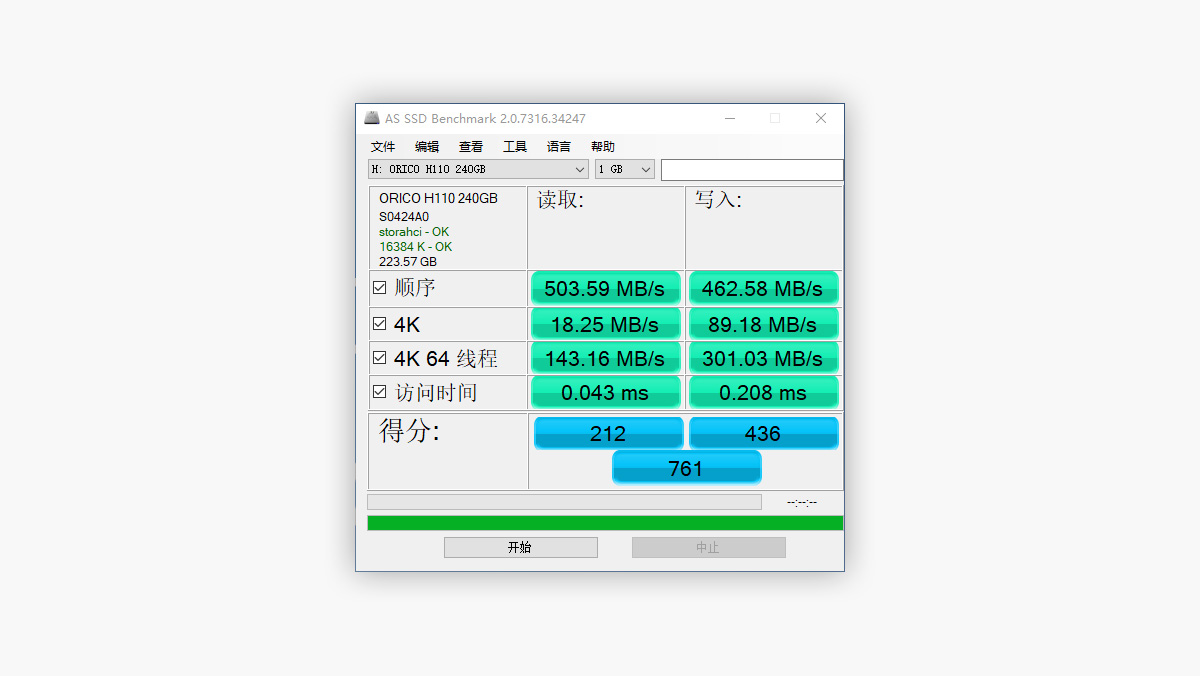This screenshot has width=1200, height=676.
Task: Click the 16384 K - OK alignment status
Action: click(x=416, y=247)
